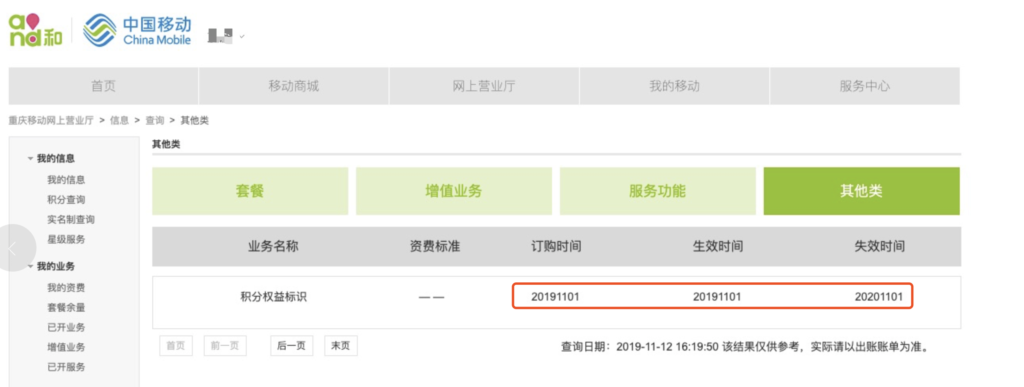Collapse the 我的业务 sidebar section
Viewport: 1024px width, 387px height.
[51, 266]
